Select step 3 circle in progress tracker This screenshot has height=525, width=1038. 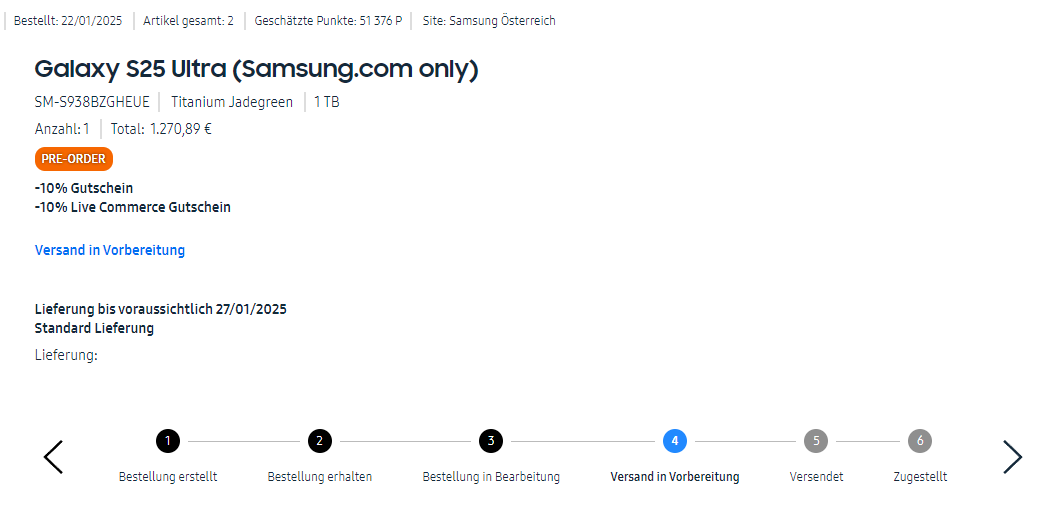[x=490, y=440]
